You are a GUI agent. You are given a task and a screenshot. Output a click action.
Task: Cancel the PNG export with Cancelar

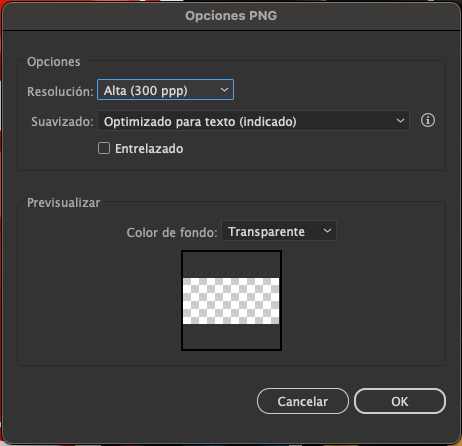pyautogui.click(x=303, y=401)
